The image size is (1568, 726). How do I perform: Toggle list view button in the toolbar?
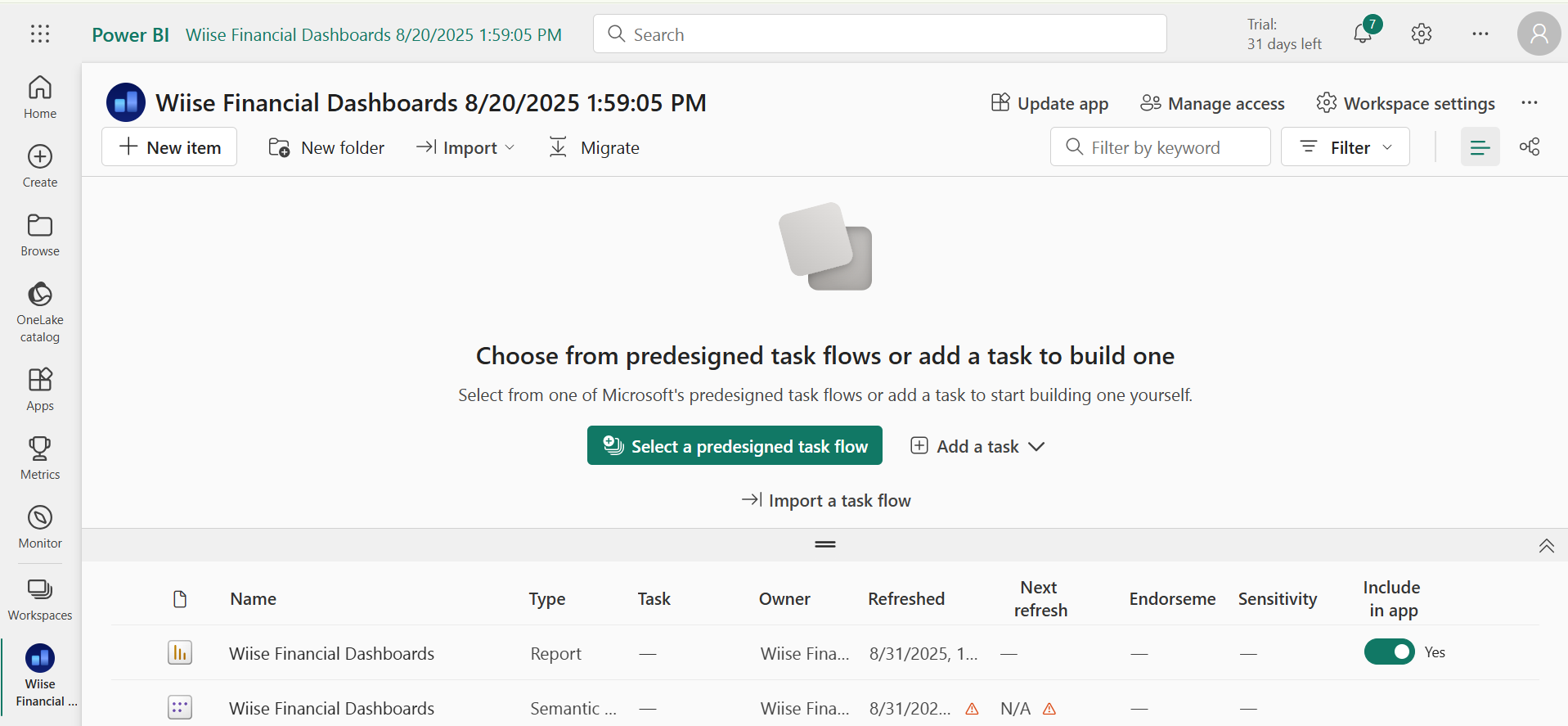(x=1480, y=147)
